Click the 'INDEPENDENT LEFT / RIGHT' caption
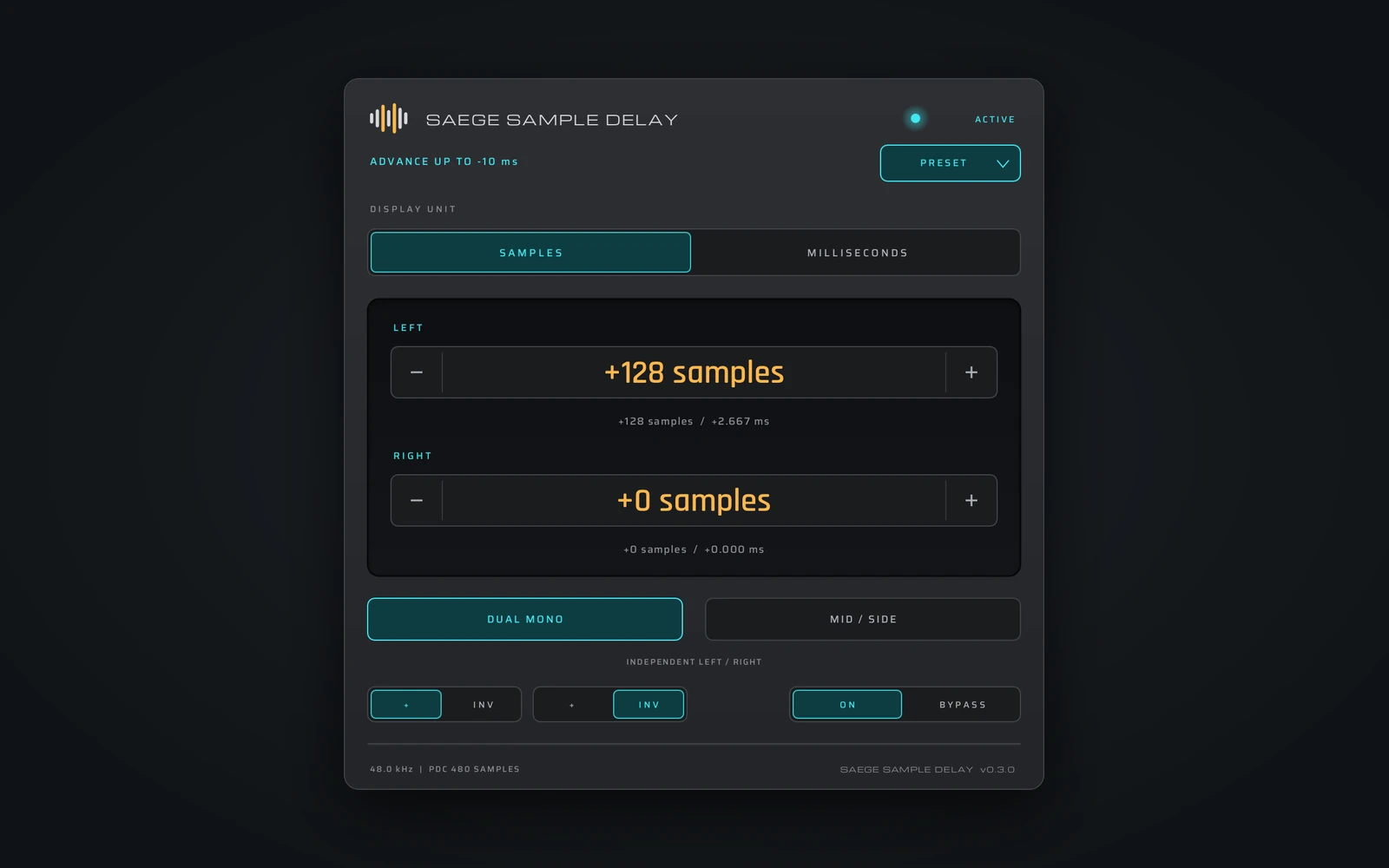The height and width of the screenshot is (868, 1389). [x=694, y=662]
